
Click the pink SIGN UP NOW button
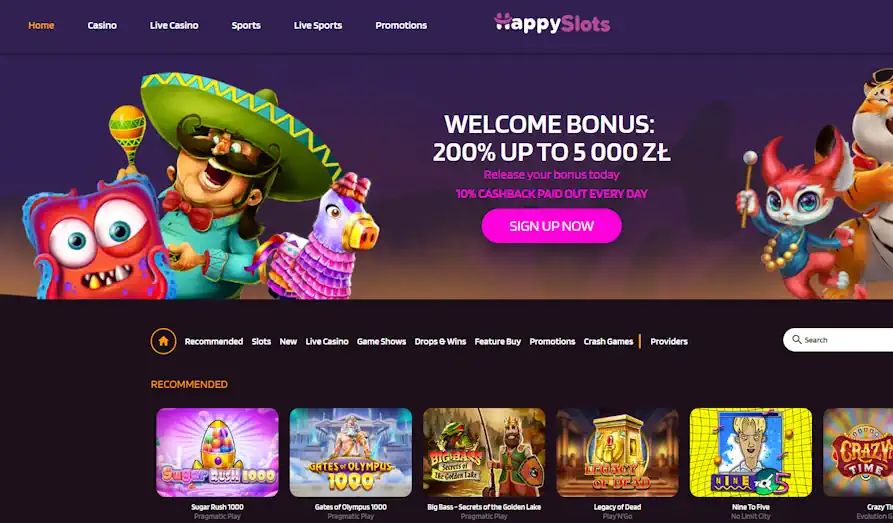click(551, 226)
